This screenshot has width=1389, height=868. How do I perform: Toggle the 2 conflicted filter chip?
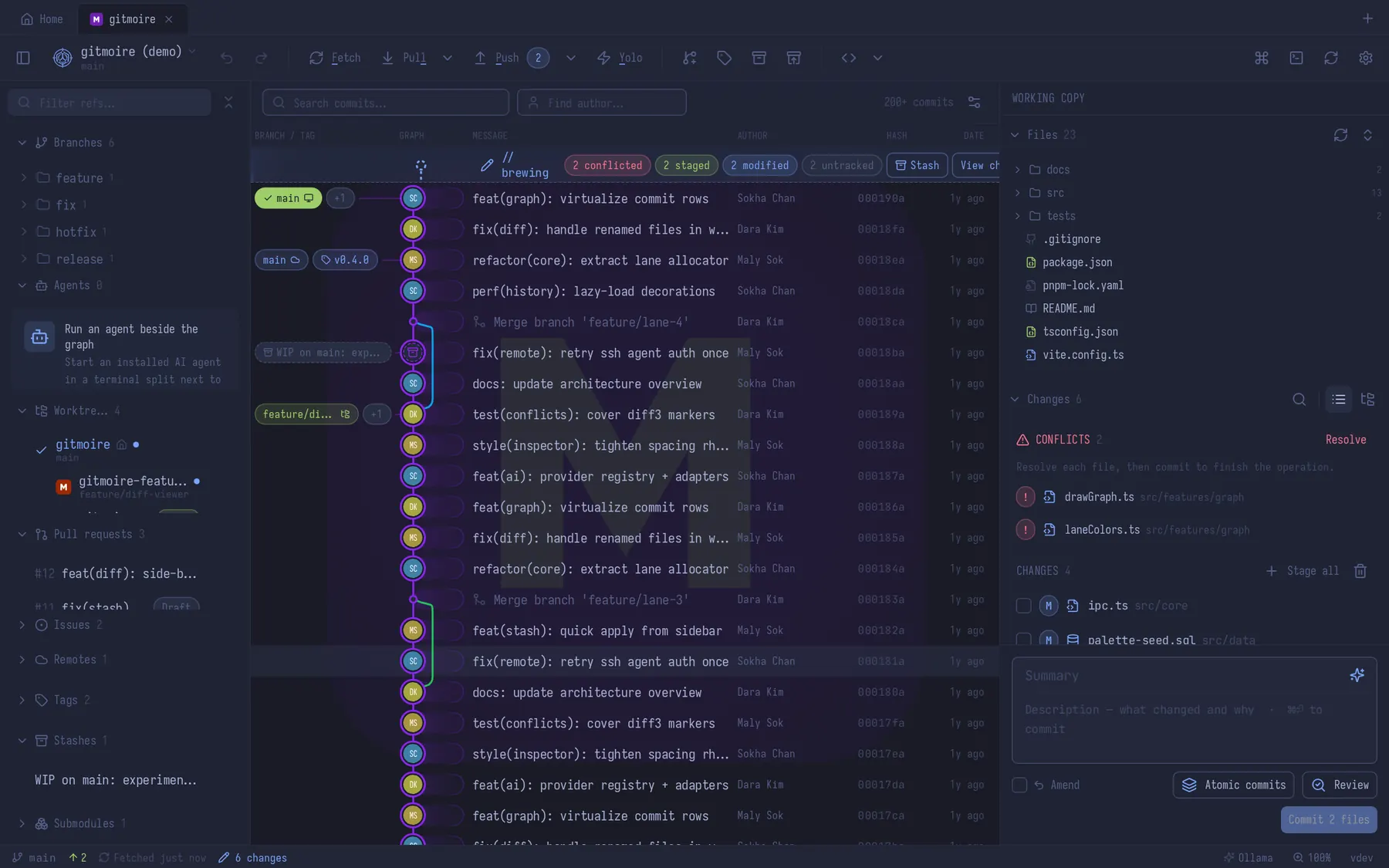click(x=607, y=165)
